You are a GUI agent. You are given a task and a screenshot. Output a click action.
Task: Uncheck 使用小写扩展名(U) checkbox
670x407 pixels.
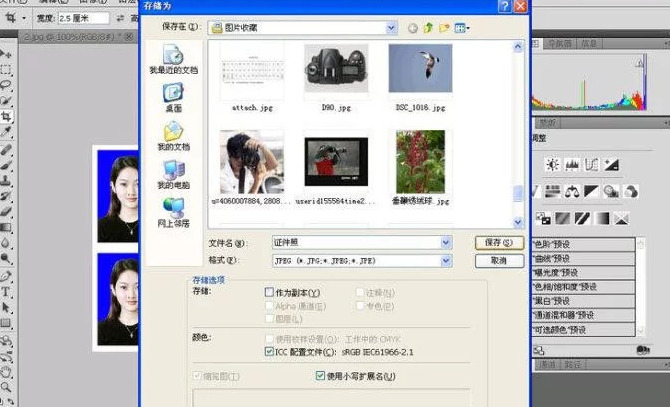pos(320,375)
